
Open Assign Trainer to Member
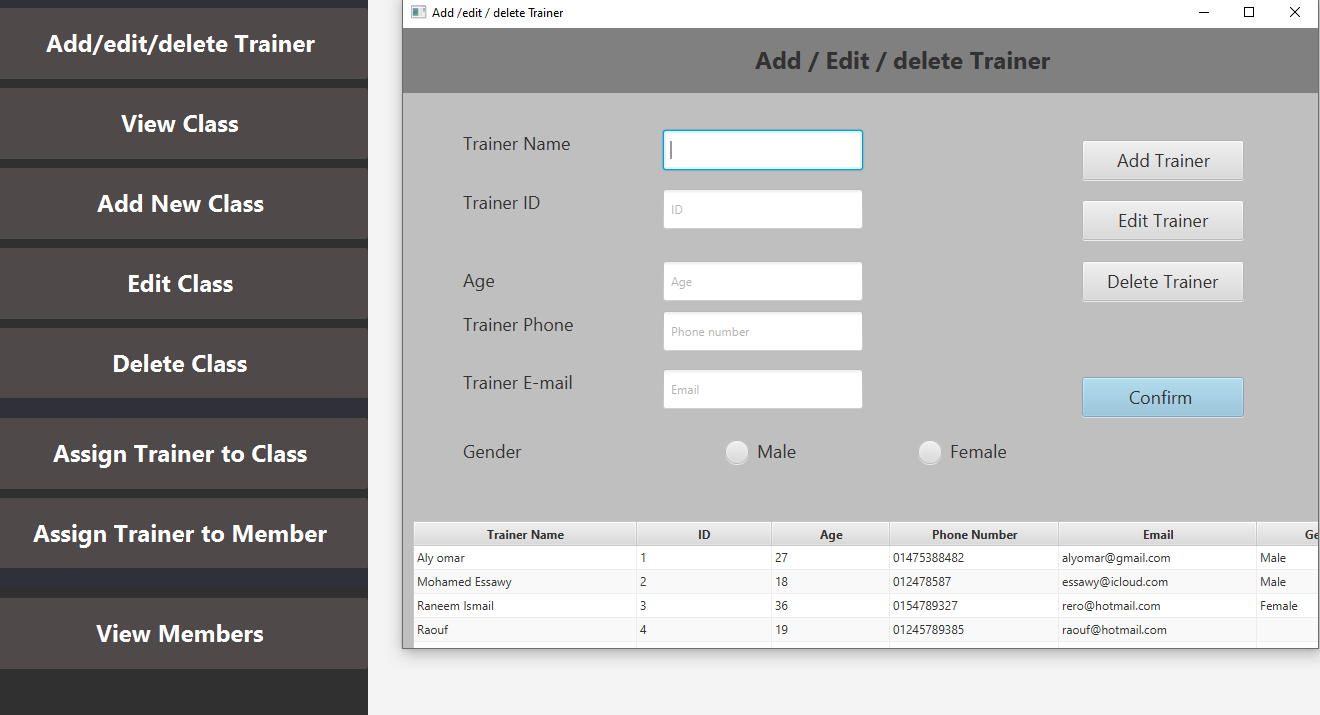click(x=180, y=533)
